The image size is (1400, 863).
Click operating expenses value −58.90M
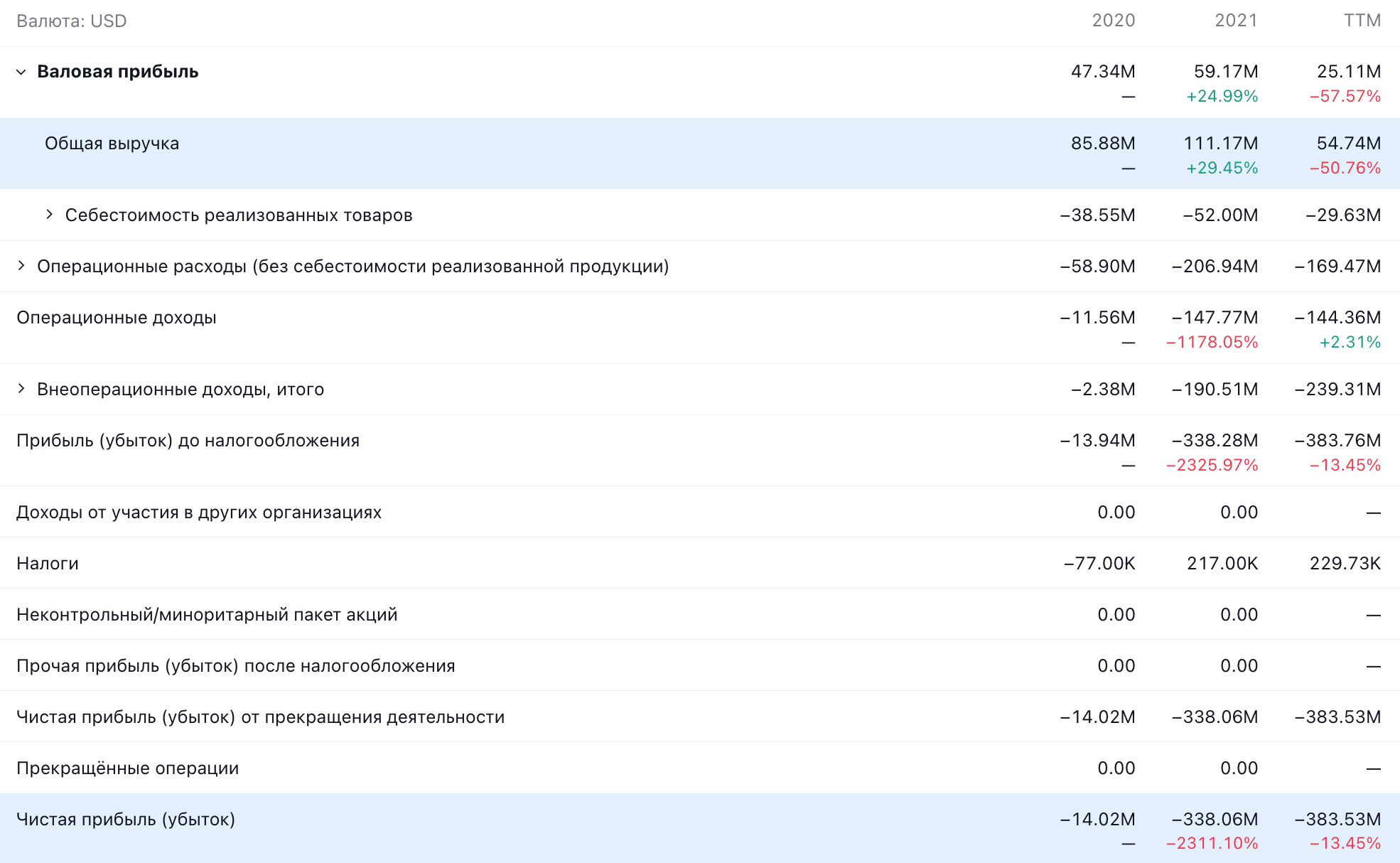coord(1098,267)
